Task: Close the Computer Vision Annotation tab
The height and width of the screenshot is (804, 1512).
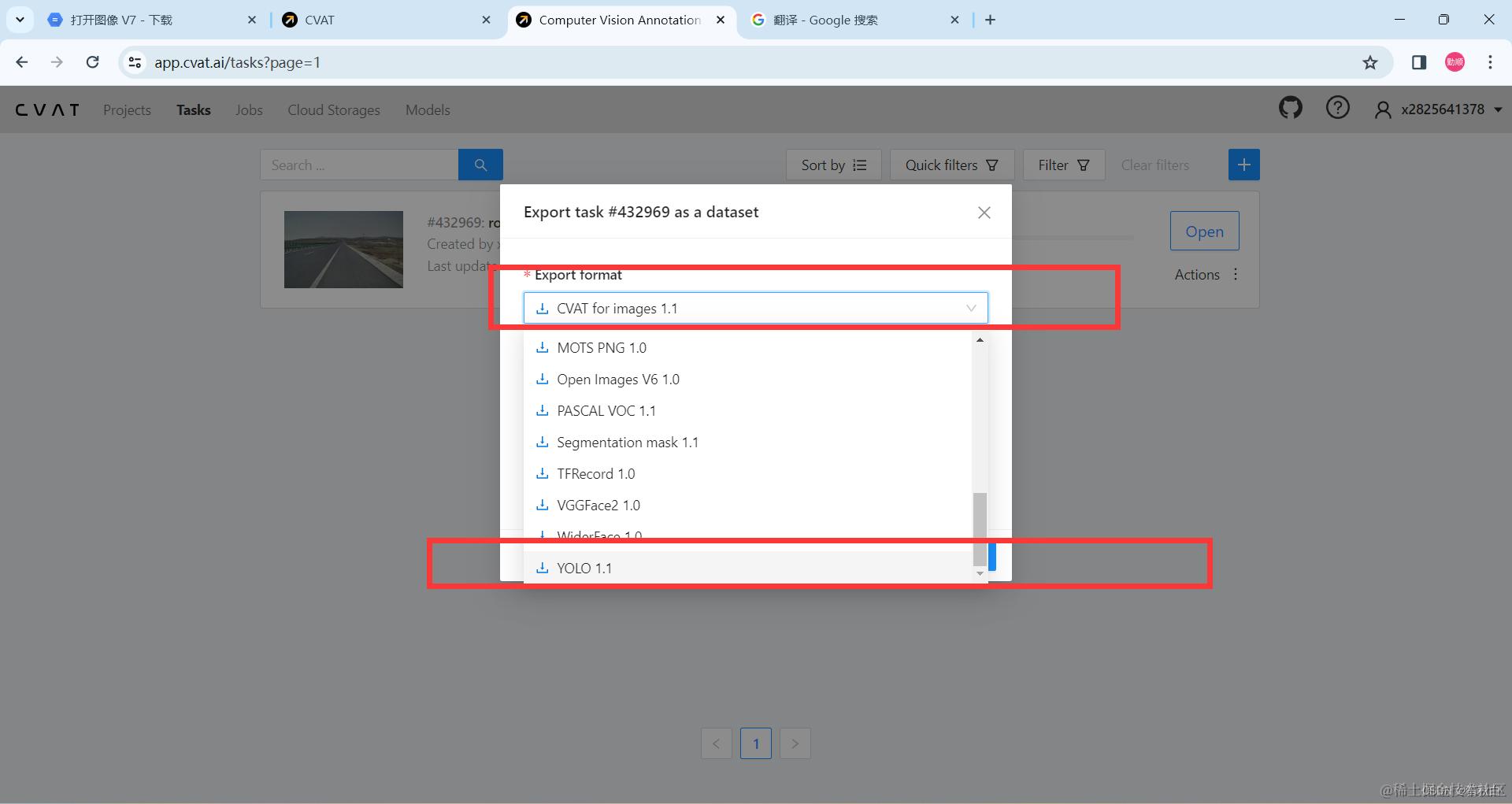Action: [x=721, y=20]
